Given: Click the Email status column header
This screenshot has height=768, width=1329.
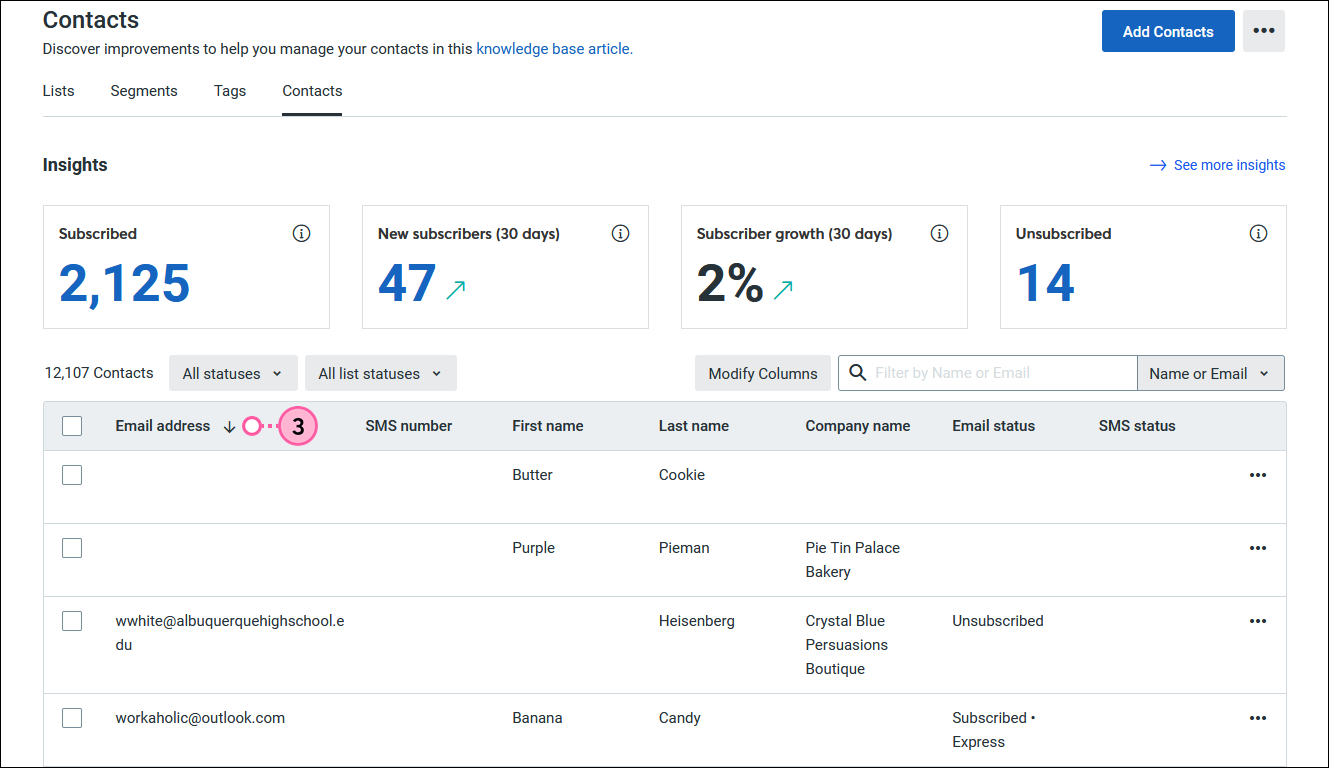Looking at the screenshot, I should click(x=993, y=426).
